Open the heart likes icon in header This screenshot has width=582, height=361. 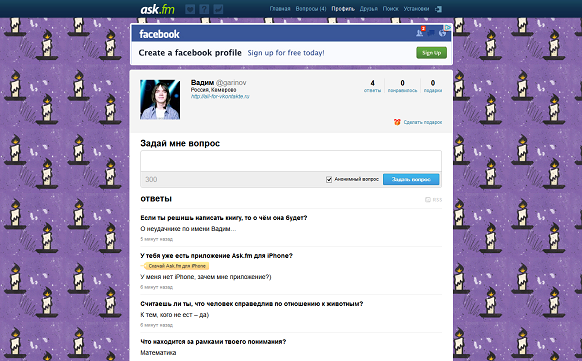190,9
